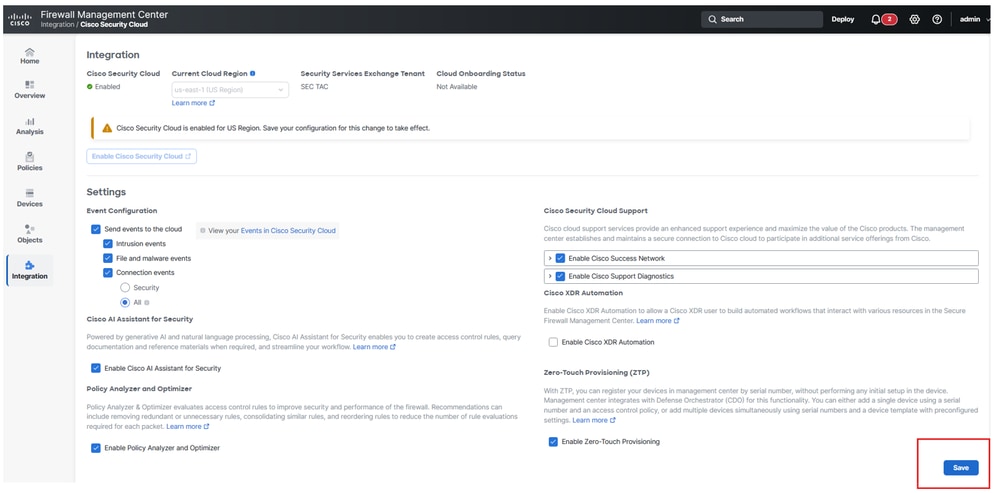
Task: Select the Security connection events radio button
Action: (x=125, y=287)
